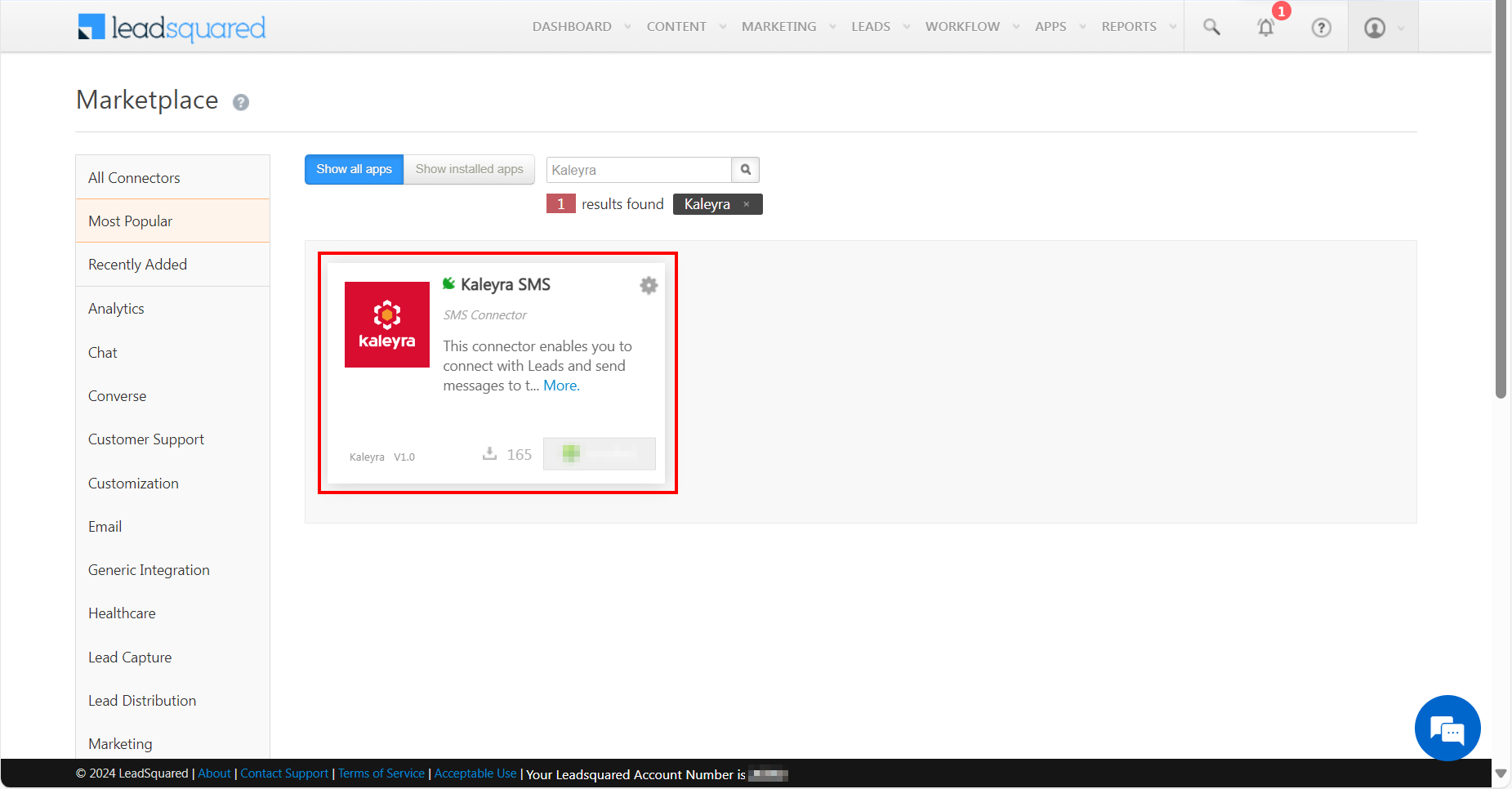The width and height of the screenshot is (1512, 789).
Task: Select Recently Added category
Action: click(172, 265)
